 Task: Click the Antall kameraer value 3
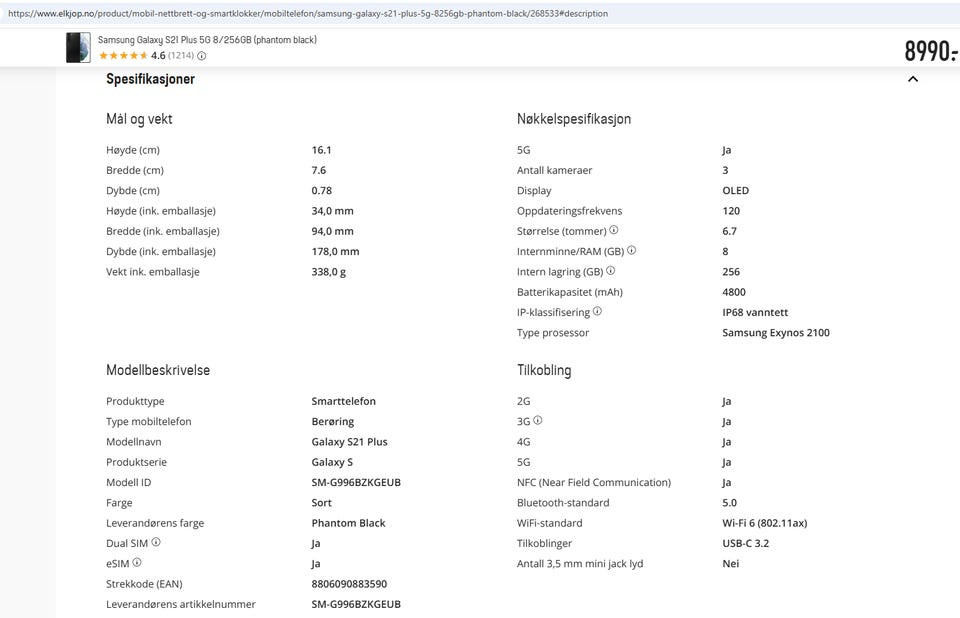726,170
